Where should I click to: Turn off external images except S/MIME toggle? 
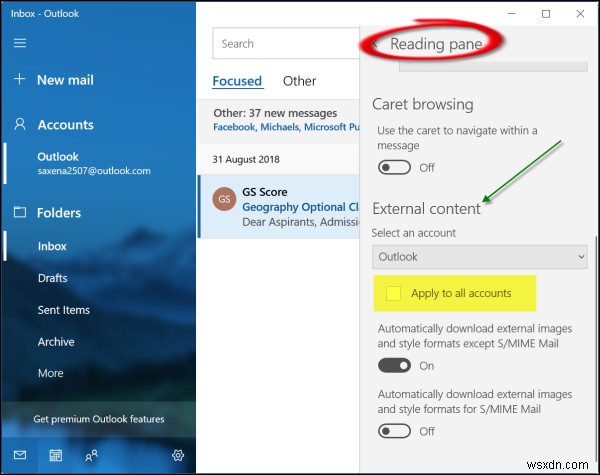click(x=394, y=366)
